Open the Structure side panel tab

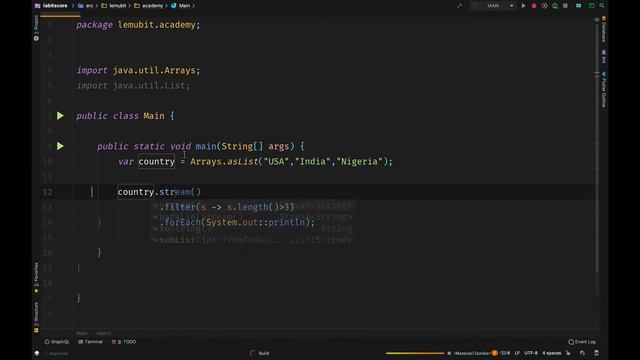tap(36, 317)
